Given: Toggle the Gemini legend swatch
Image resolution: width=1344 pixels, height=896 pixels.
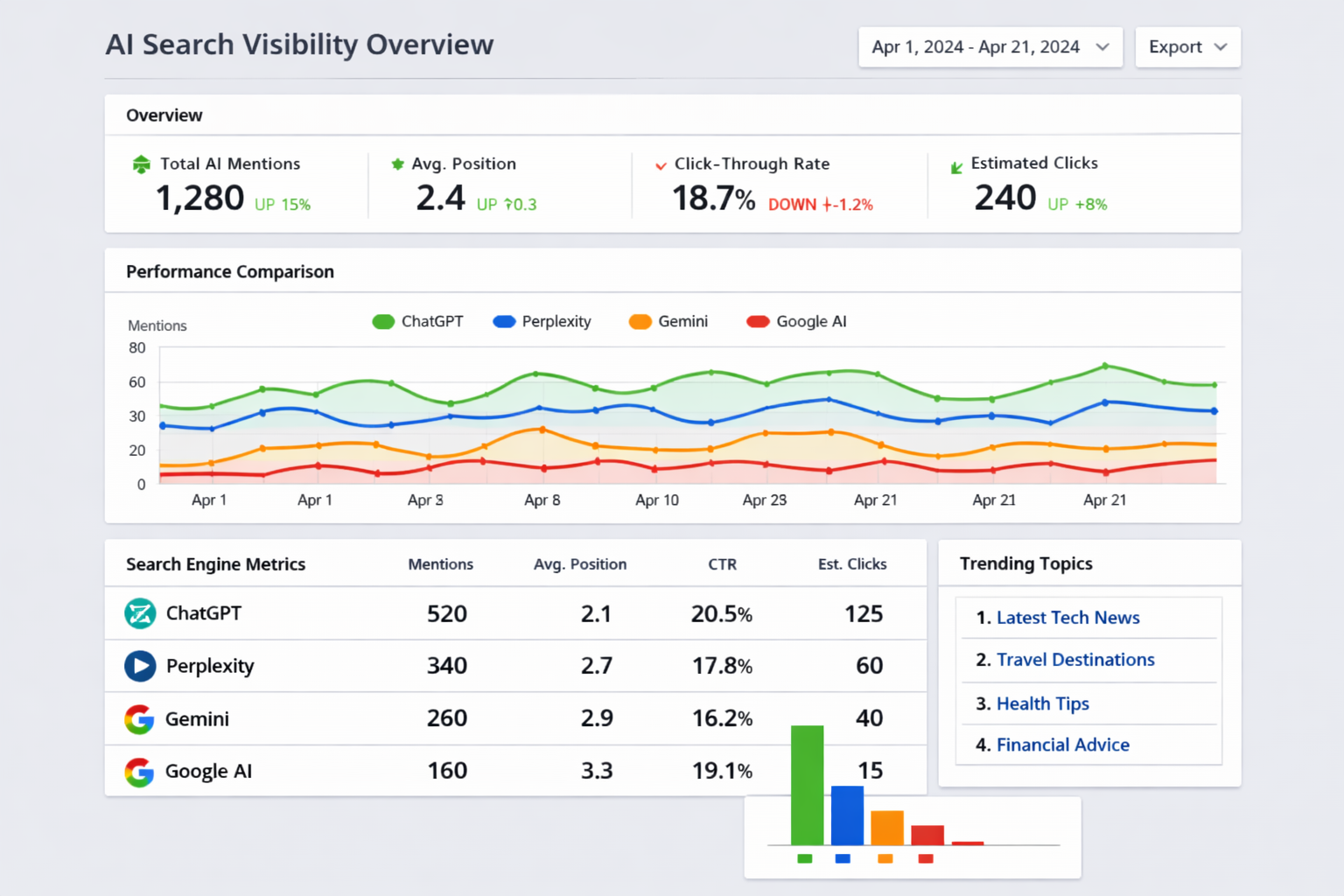Looking at the screenshot, I should (x=640, y=322).
